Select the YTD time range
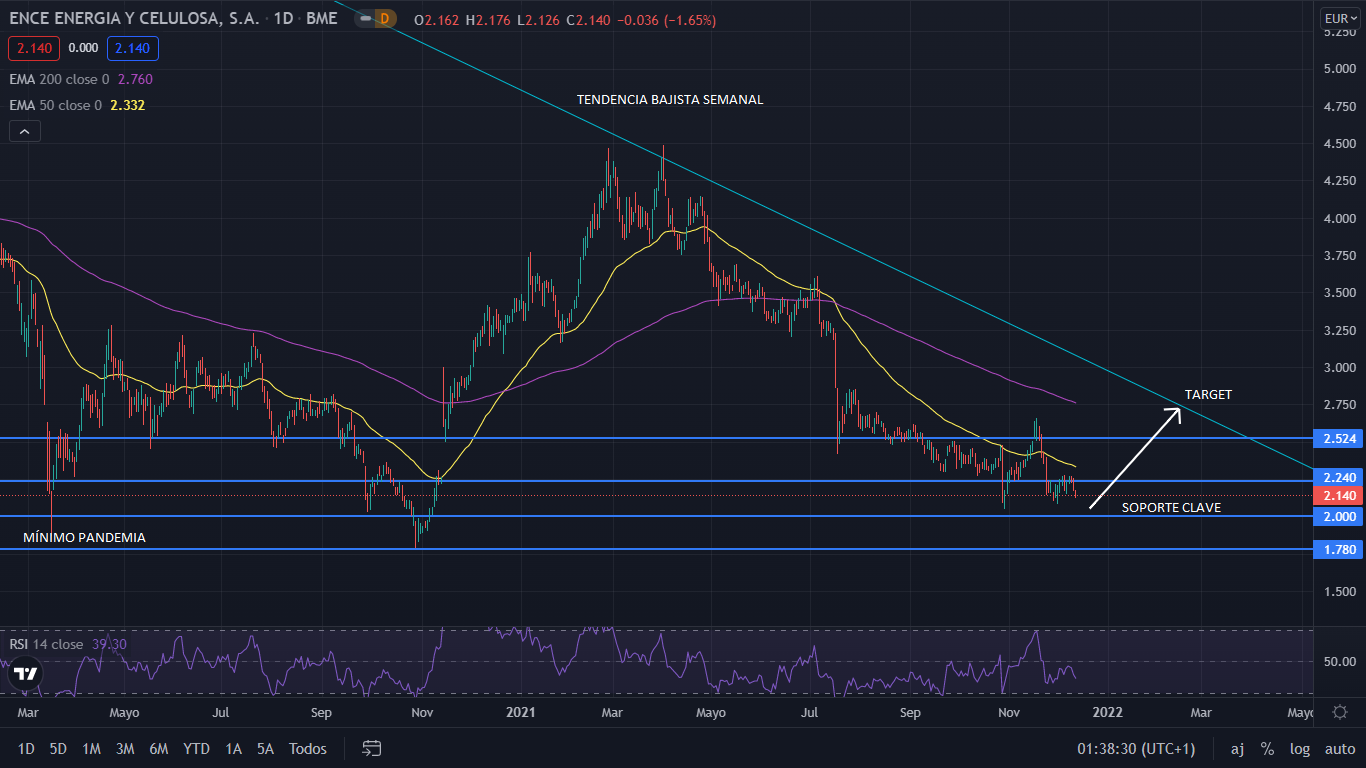Image resolution: width=1366 pixels, height=768 pixels. click(197, 748)
